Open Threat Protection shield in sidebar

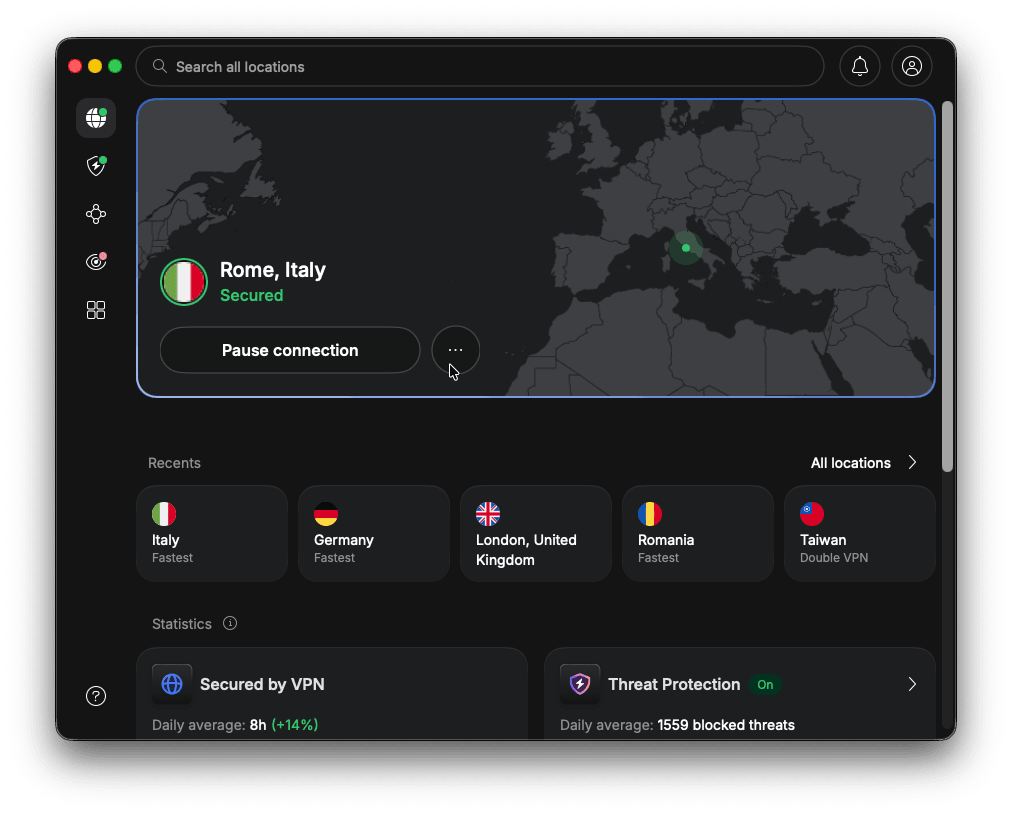coord(96,166)
